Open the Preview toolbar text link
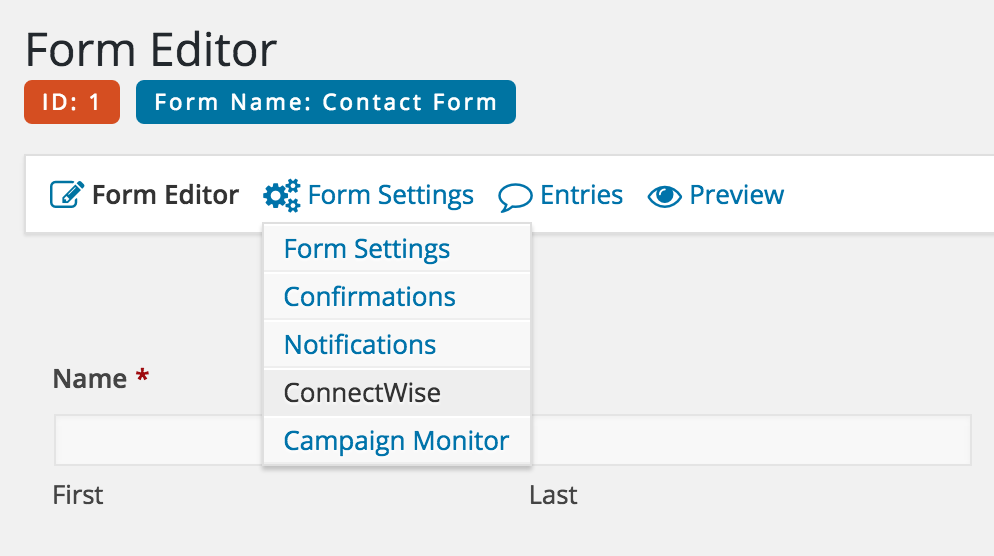 pos(737,195)
